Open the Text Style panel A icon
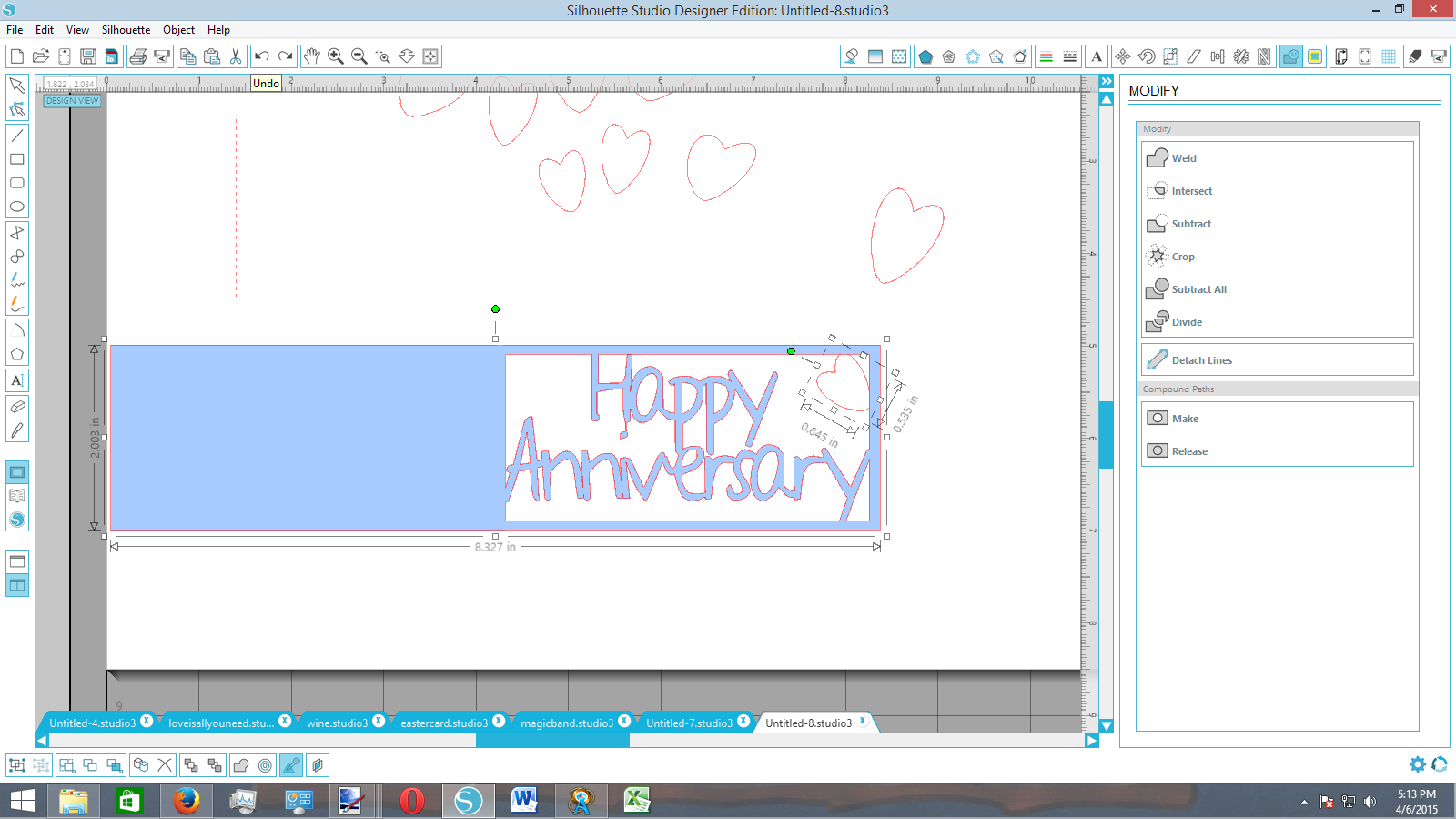The height and width of the screenshot is (819, 1456). pyautogui.click(x=1096, y=56)
